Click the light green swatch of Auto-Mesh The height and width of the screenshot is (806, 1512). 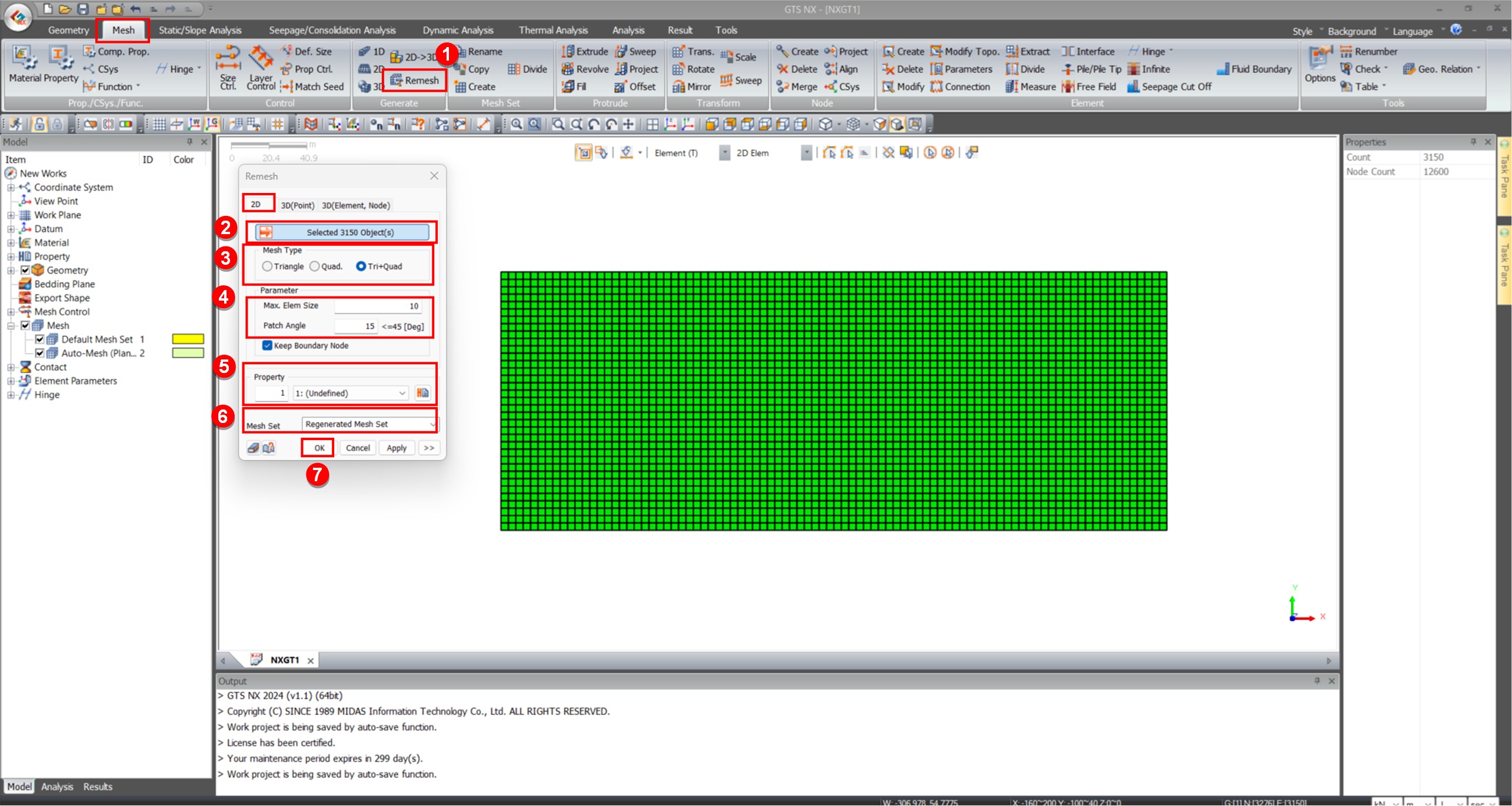[188, 354]
